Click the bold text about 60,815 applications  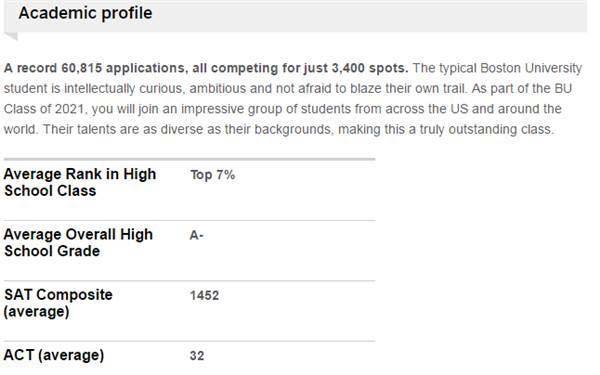[206, 68]
